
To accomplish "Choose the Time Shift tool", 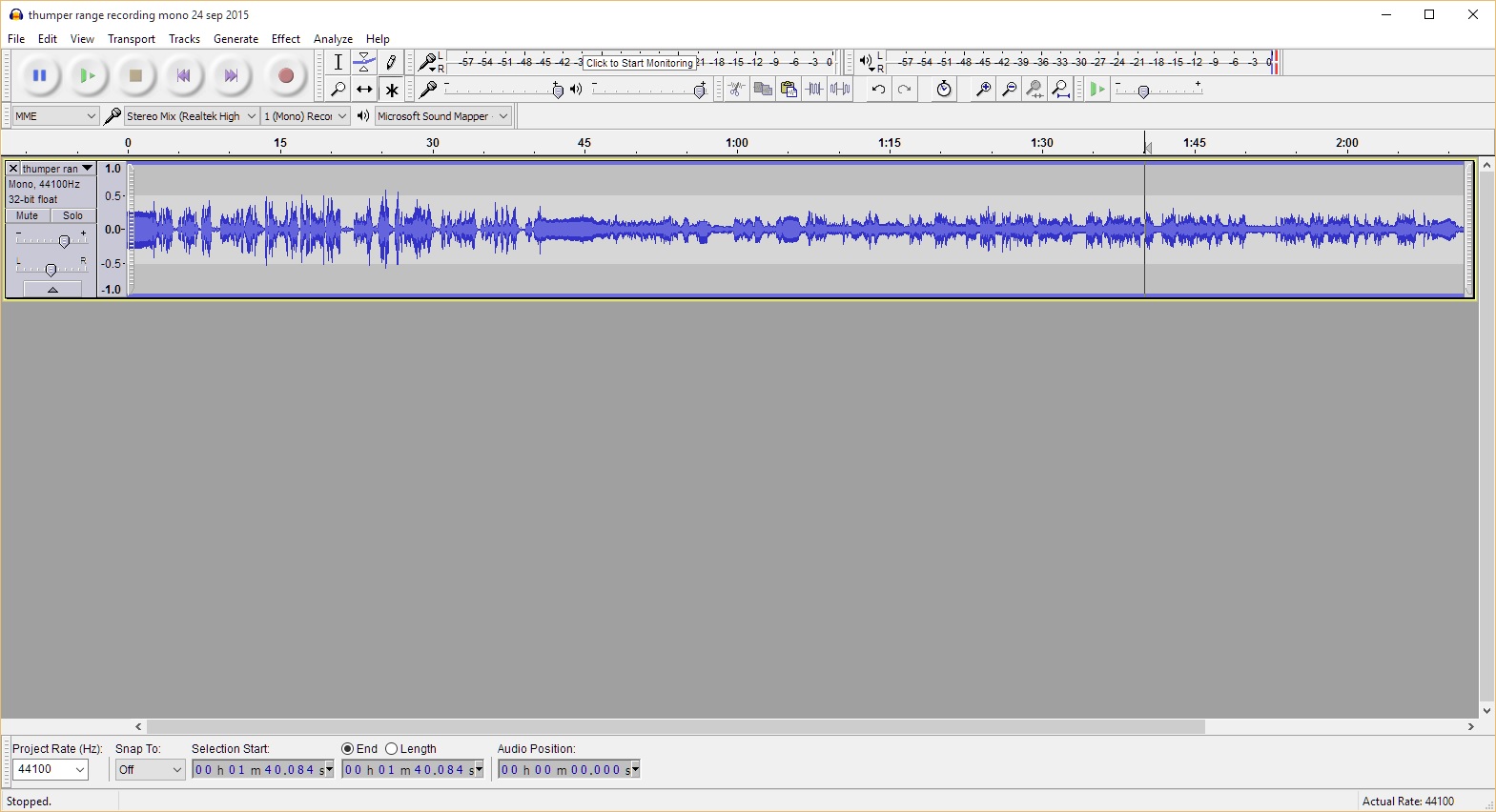I will point(364,90).
